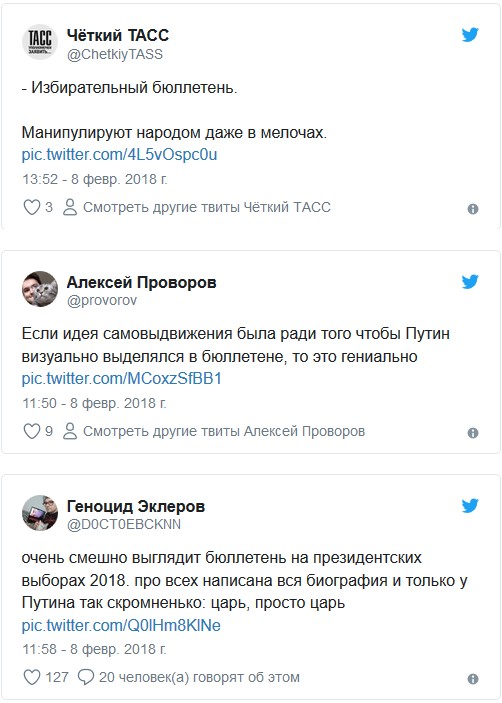Open Чёткий ТАСС profile avatar

[x=40, y=42]
